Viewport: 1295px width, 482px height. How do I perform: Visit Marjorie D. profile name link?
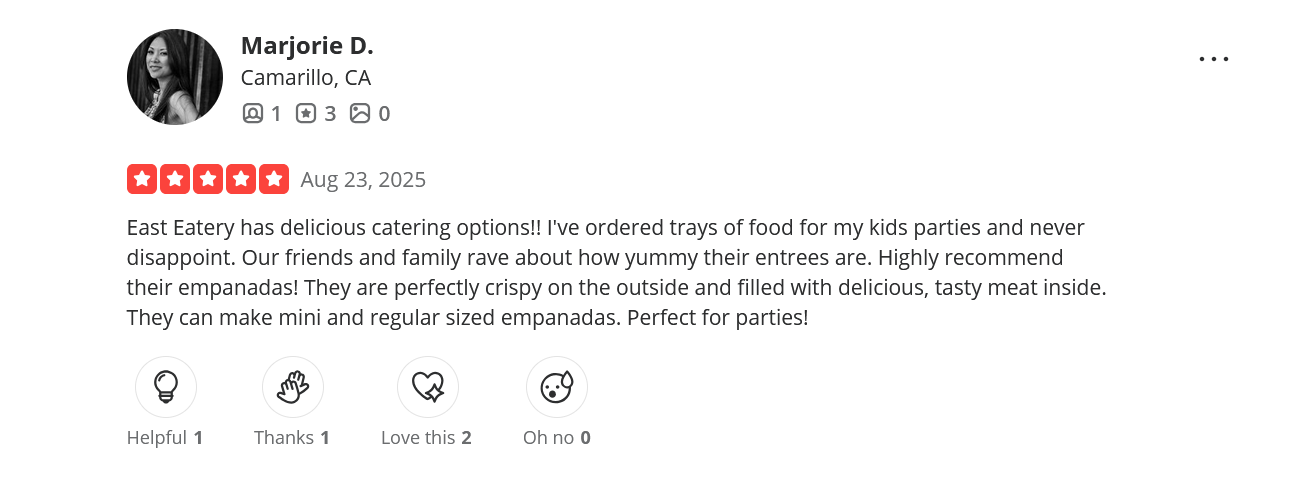307,45
